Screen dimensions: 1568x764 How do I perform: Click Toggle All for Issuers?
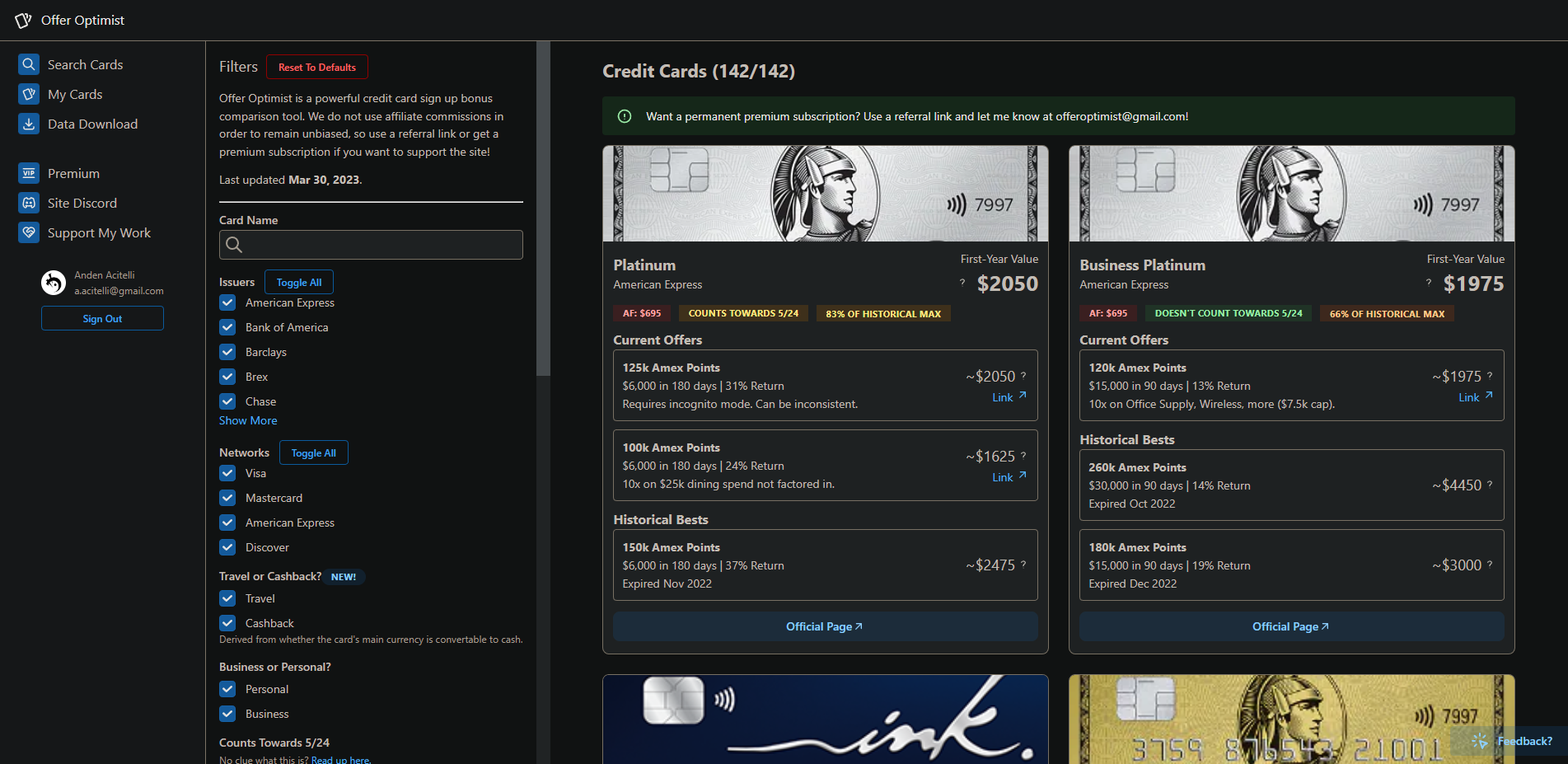299,282
